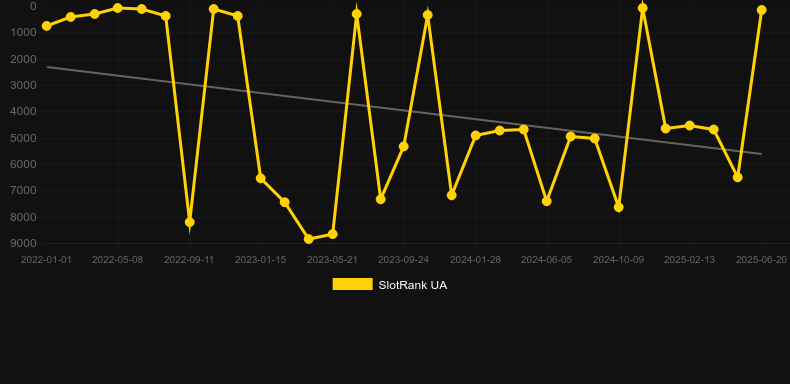
Task: Select the data point dated 2023-09-24
Action: coord(404,147)
